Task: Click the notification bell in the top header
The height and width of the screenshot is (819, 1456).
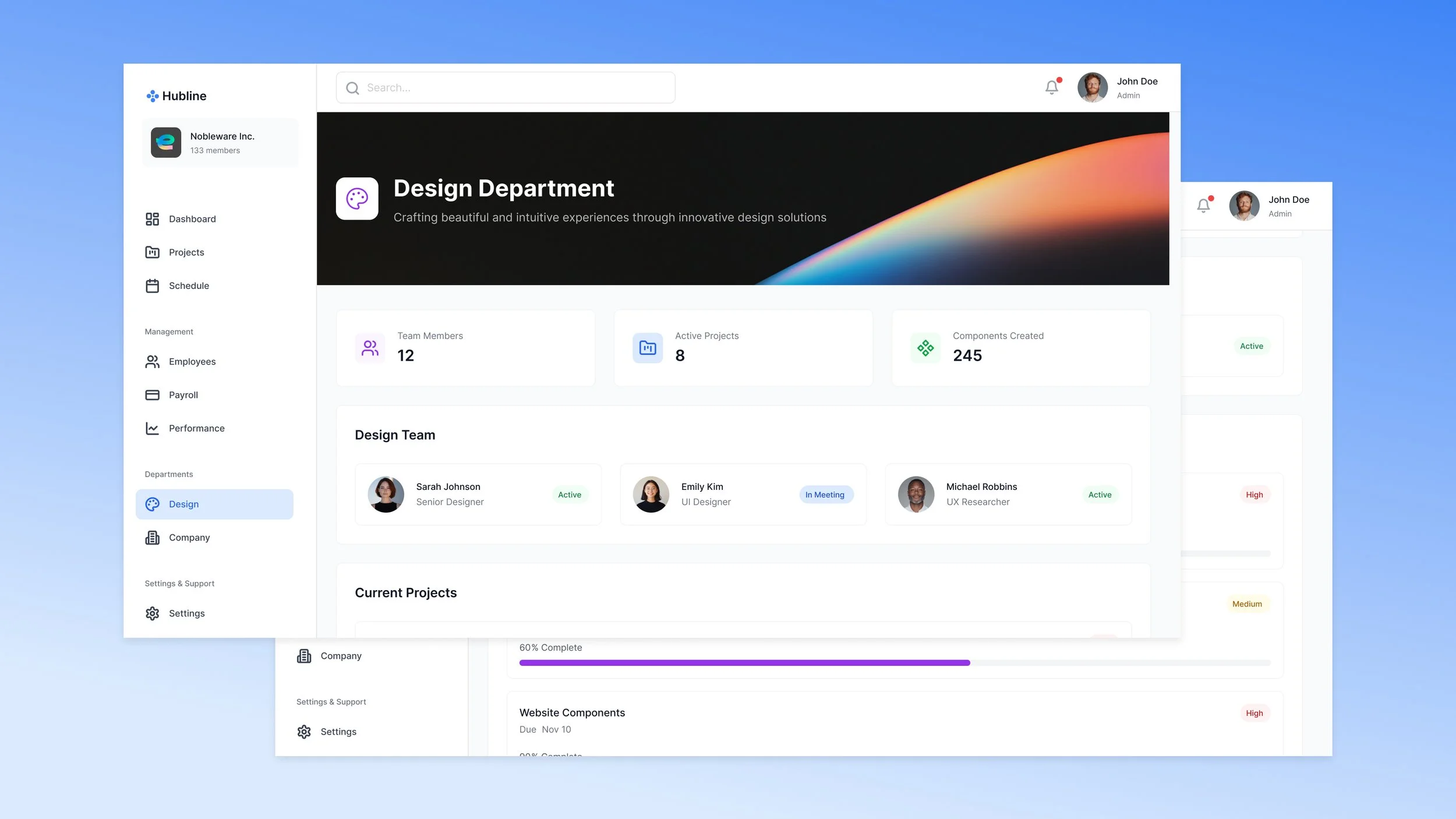Action: (x=1051, y=87)
